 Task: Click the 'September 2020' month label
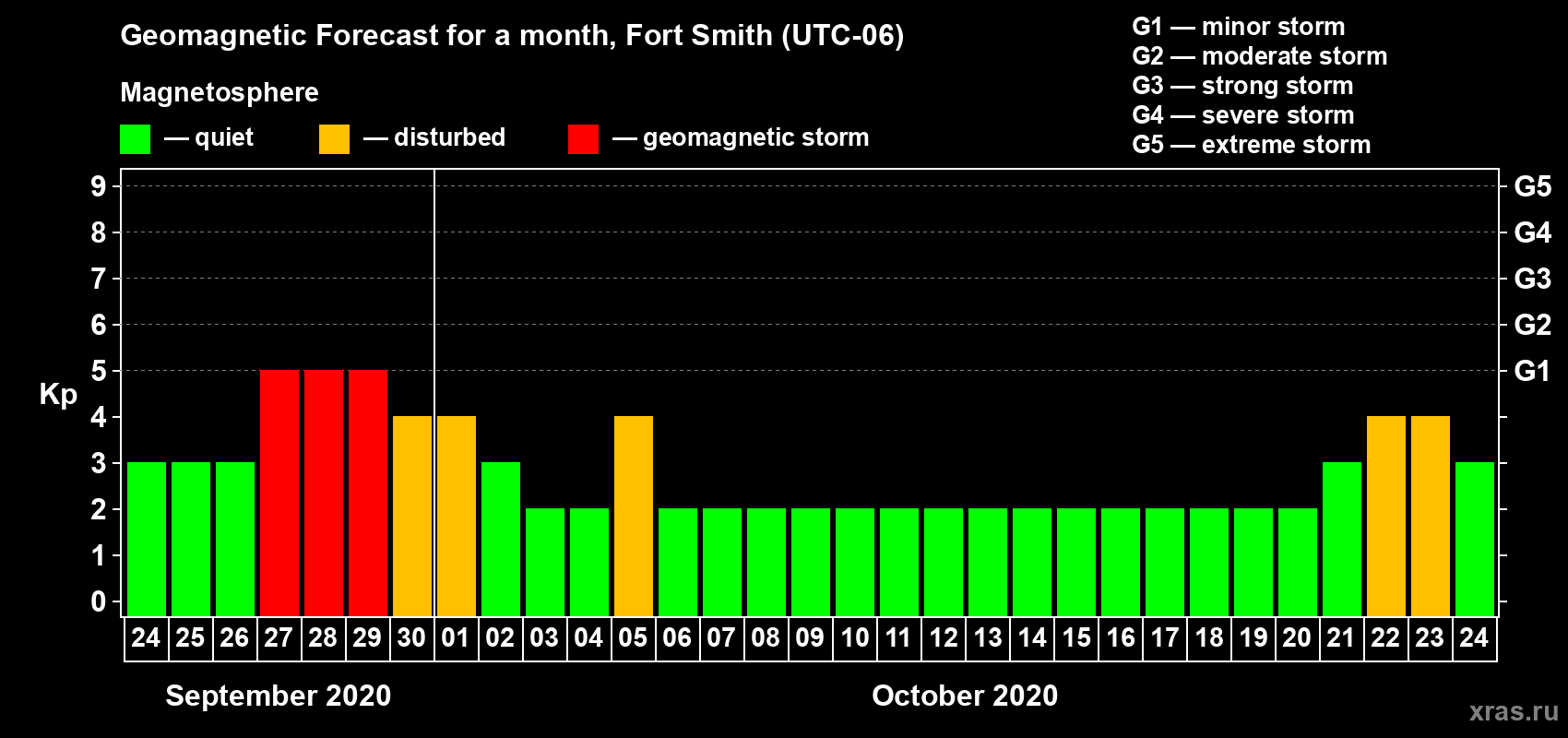(x=279, y=696)
